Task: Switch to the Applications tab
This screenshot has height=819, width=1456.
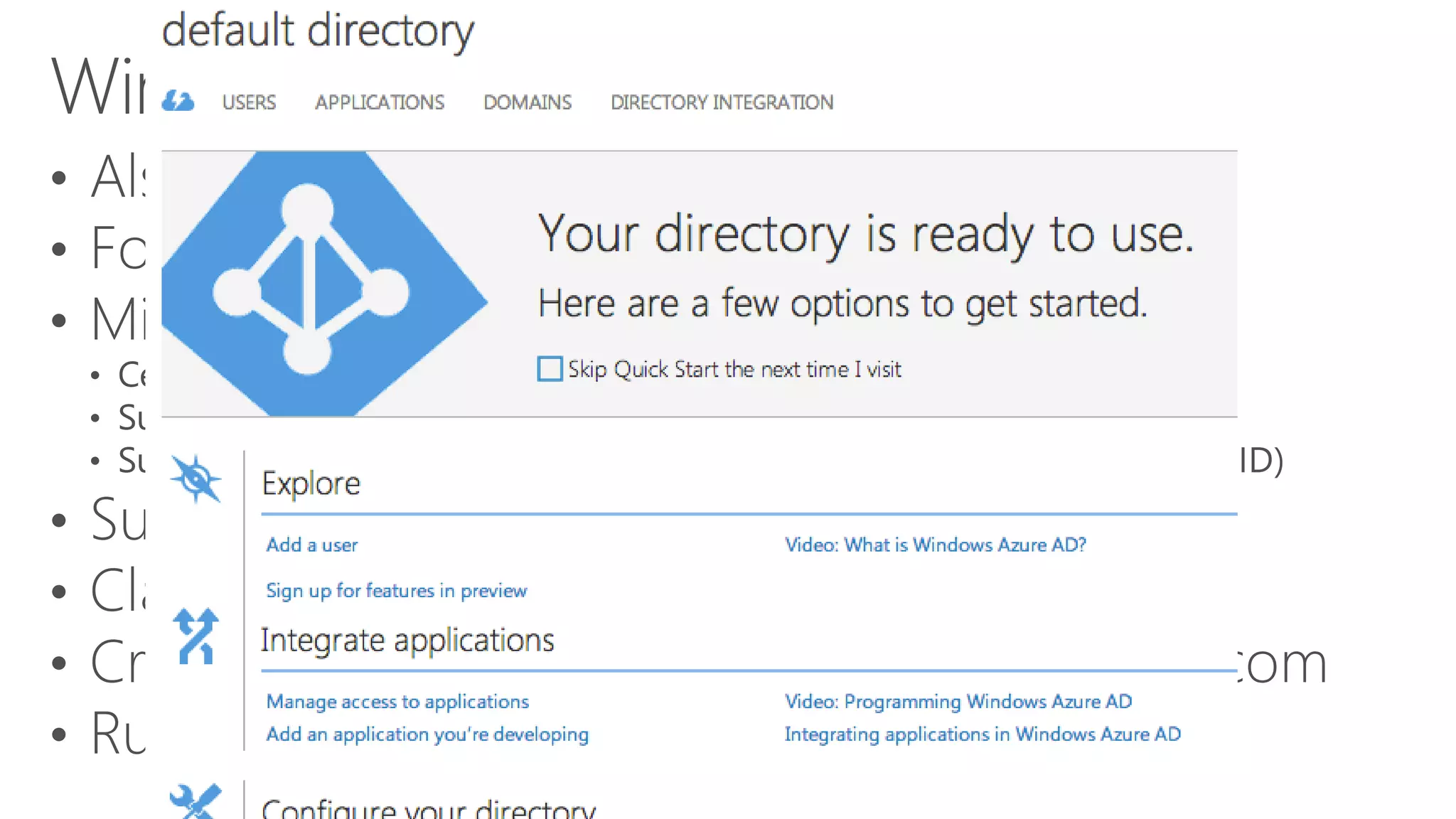Action: coord(380,102)
